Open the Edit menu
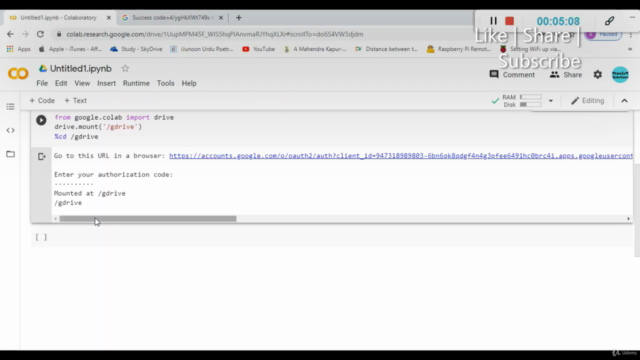 pyautogui.click(x=61, y=83)
